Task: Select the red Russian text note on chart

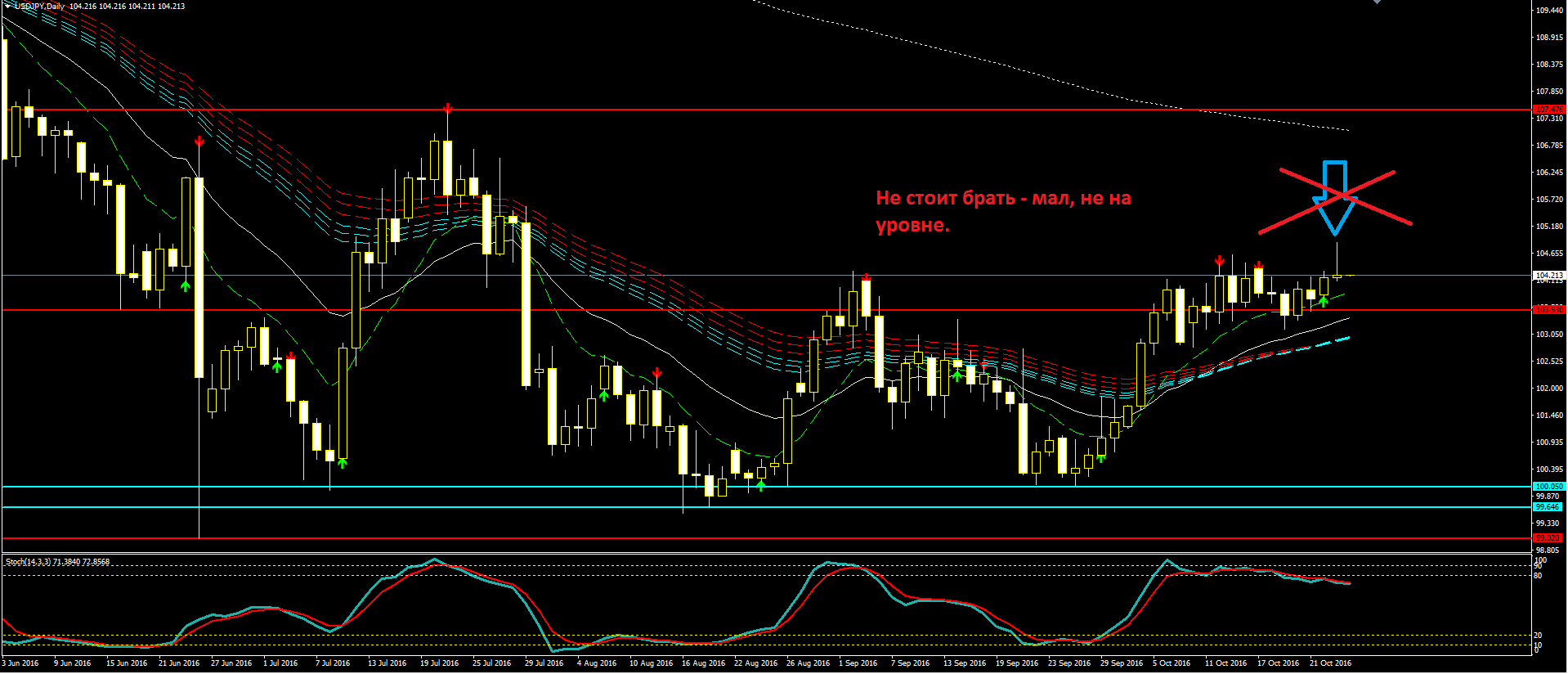Action: click(x=1003, y=211)
